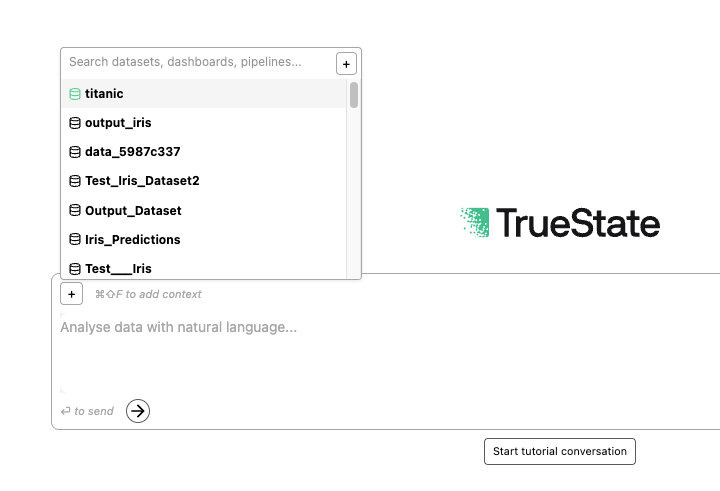This screenshot has height=491, width=720.
Task: Click the dataset list scrollbar thumb
Action: [354, 95]
